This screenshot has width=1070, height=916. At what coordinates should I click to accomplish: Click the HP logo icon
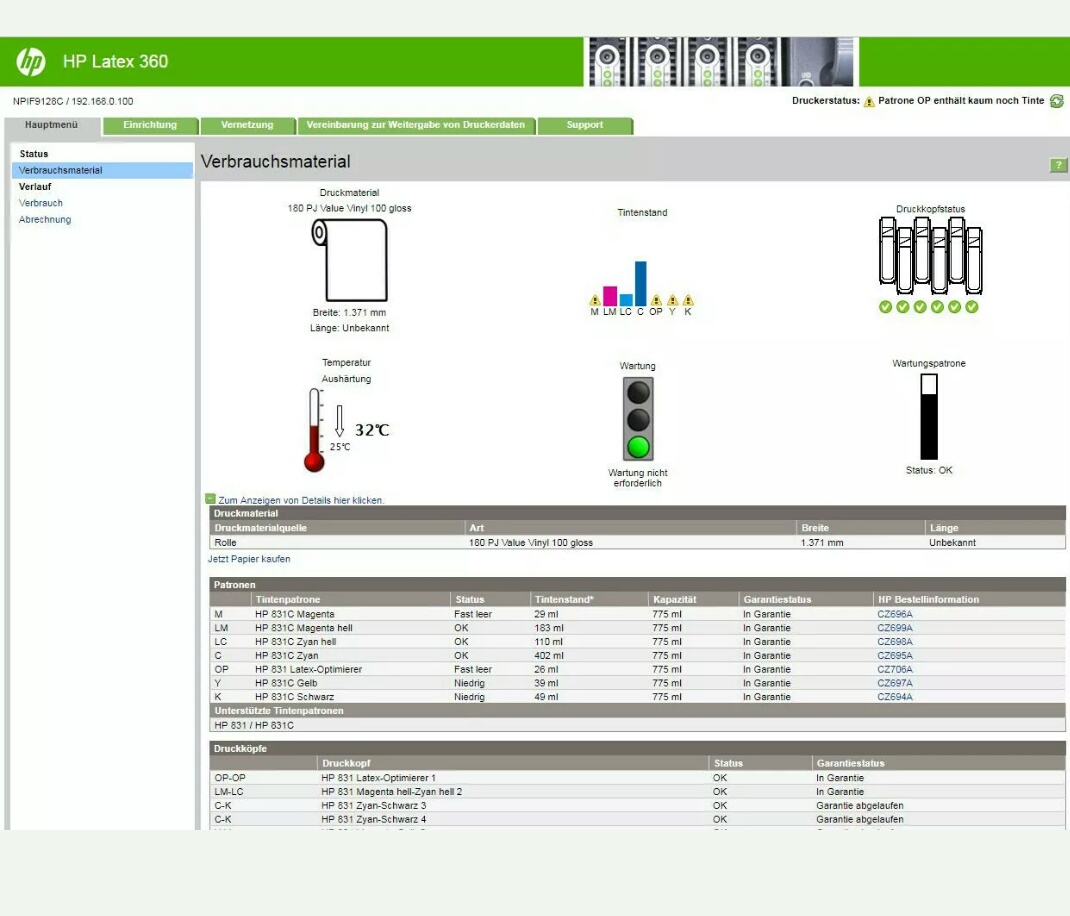31,61
